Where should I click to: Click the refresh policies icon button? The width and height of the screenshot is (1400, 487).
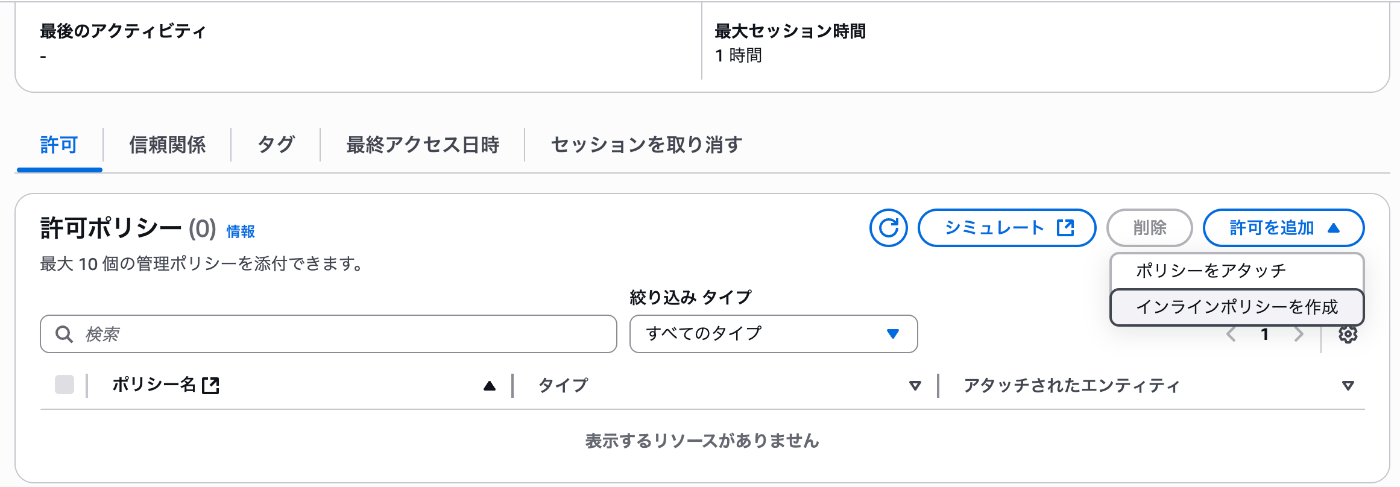point(888,228)
